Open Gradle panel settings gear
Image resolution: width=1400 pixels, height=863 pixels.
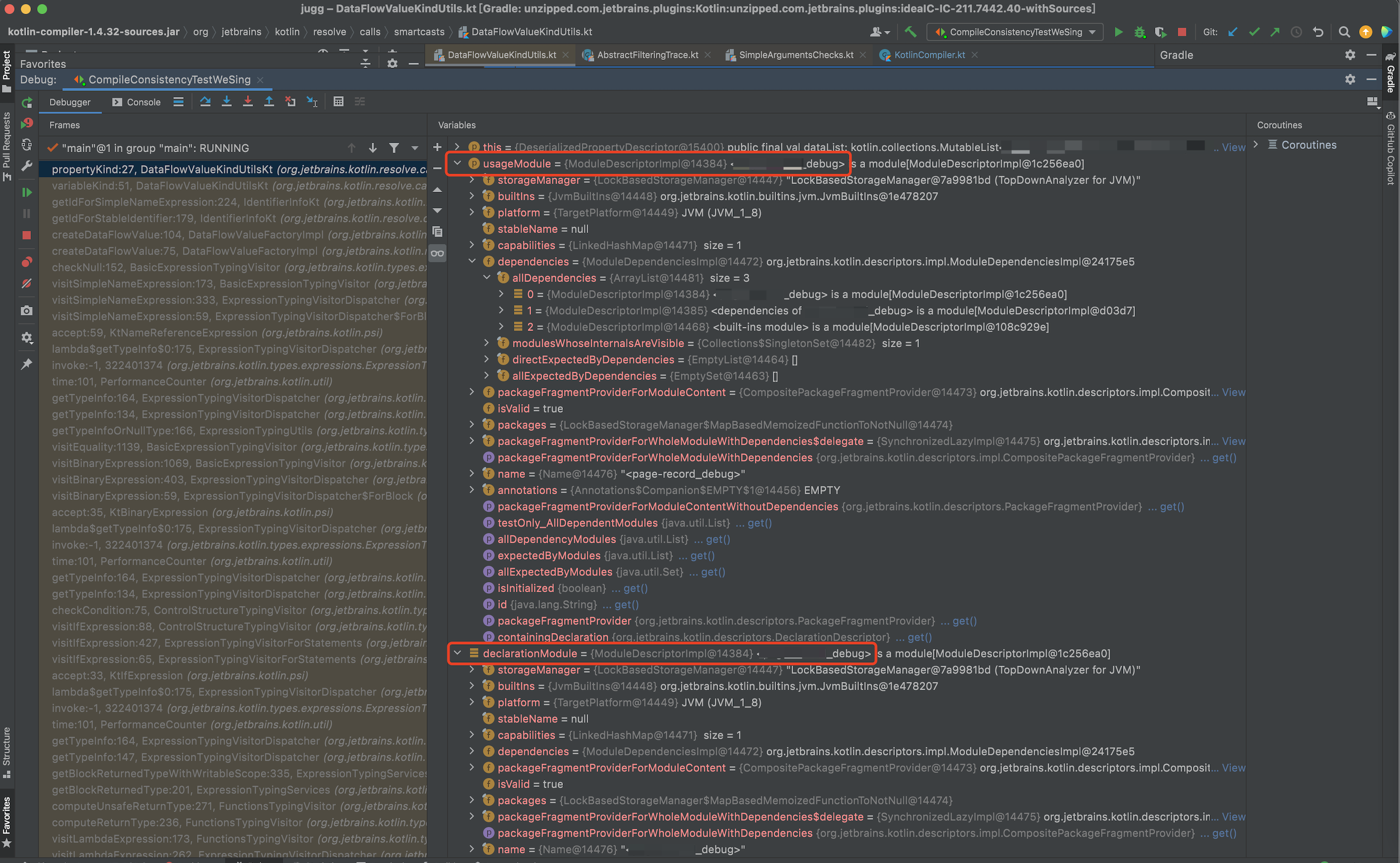pyautogui.click(x=1350, y=55)
